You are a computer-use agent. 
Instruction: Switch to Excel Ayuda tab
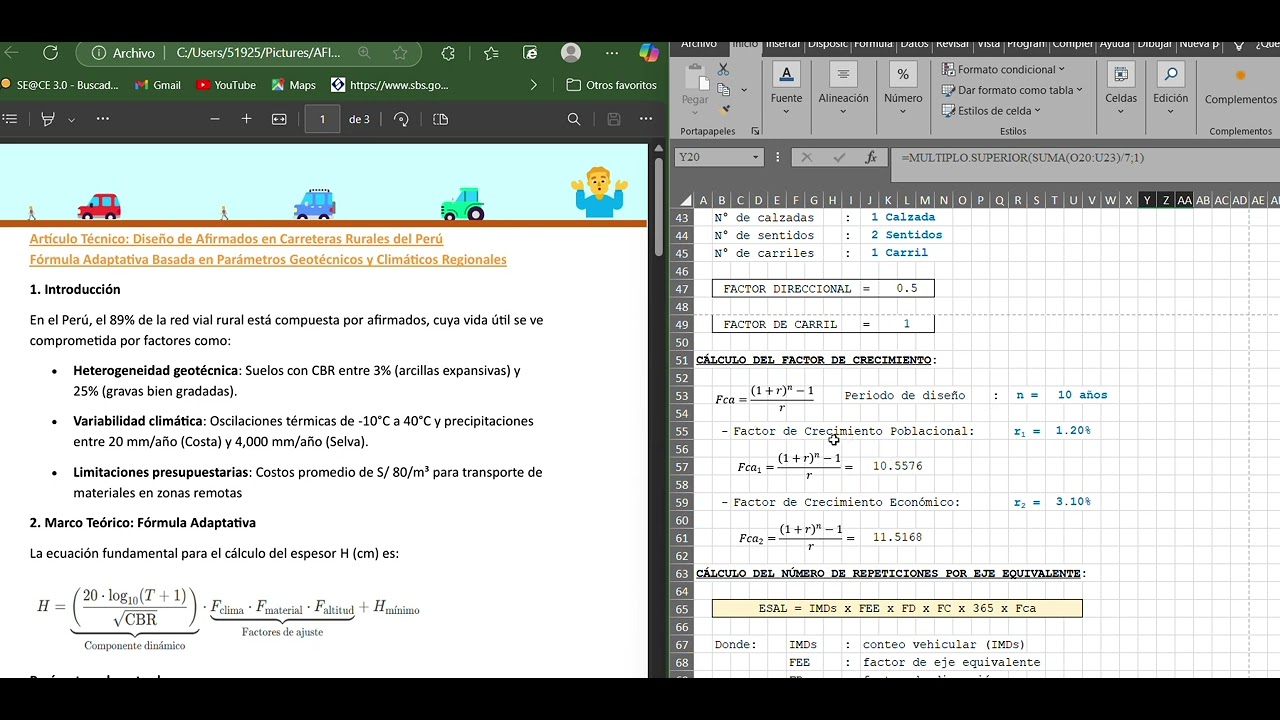point(1114,44)
